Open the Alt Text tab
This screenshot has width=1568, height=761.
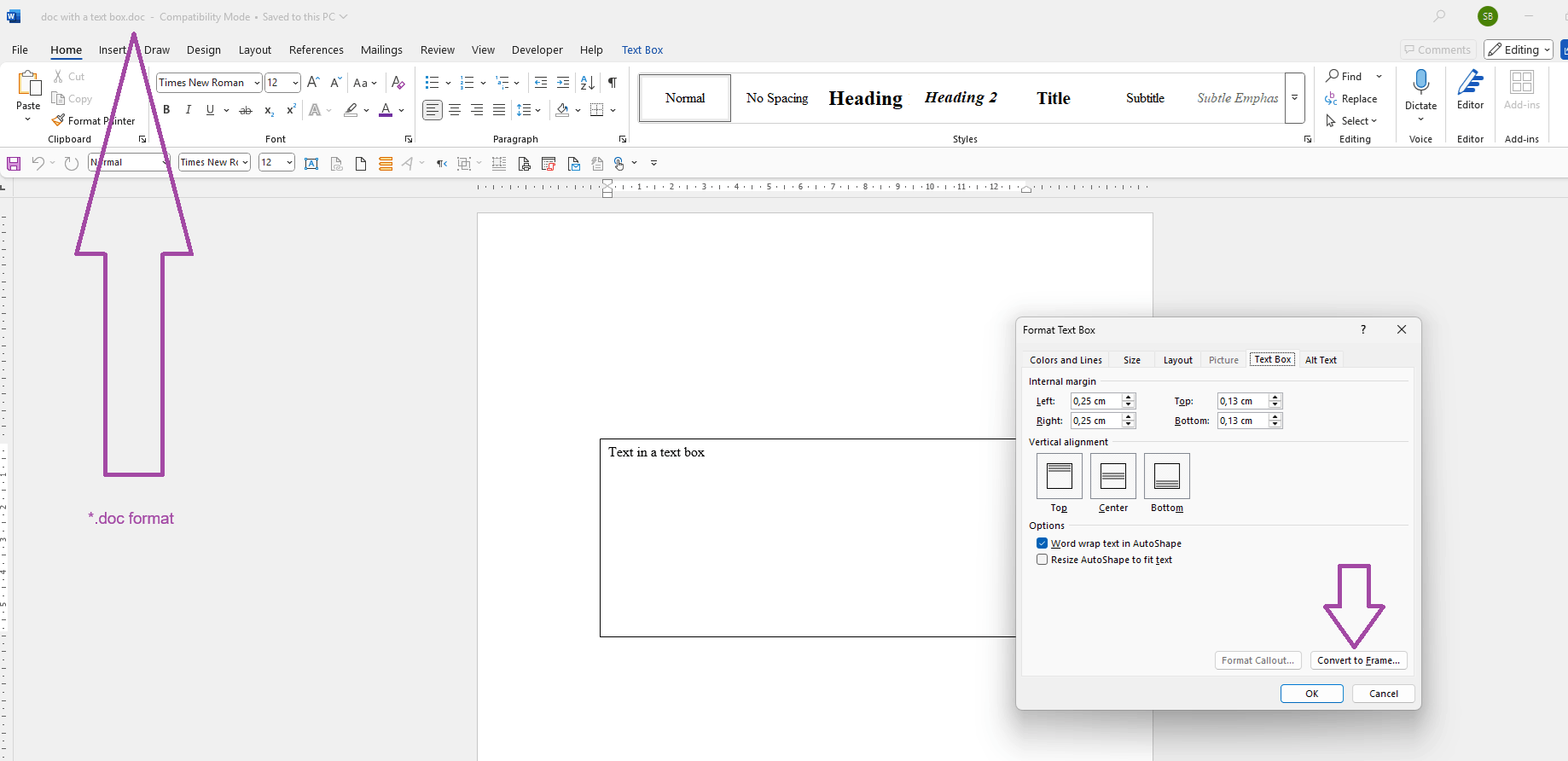point(1321,360)
